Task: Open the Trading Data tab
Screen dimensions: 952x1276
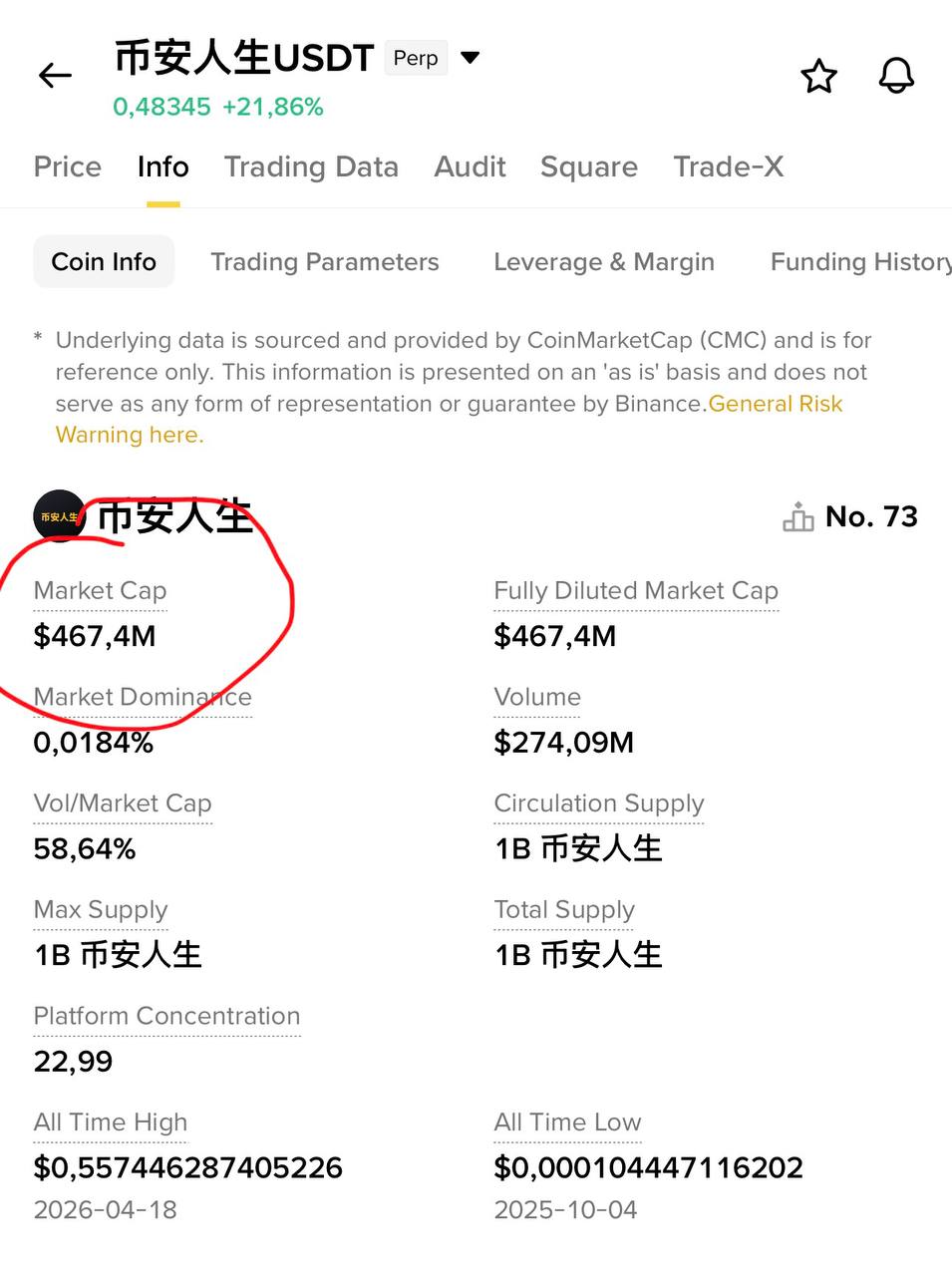Action: (x=311, y=166)
